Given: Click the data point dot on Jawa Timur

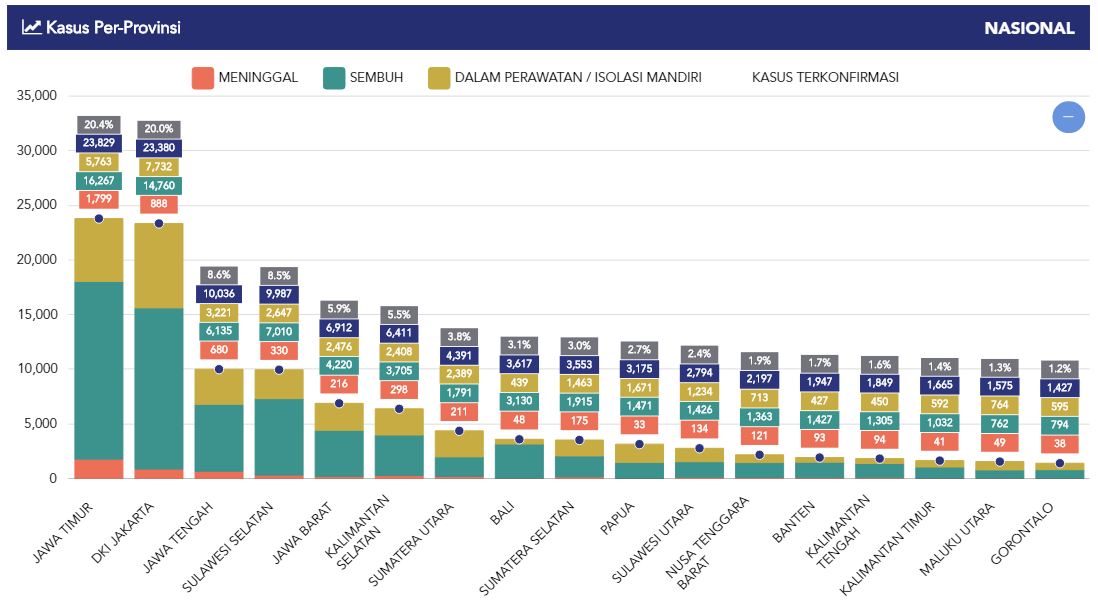Looking at the screenshot, I should (x=99, y=218).
